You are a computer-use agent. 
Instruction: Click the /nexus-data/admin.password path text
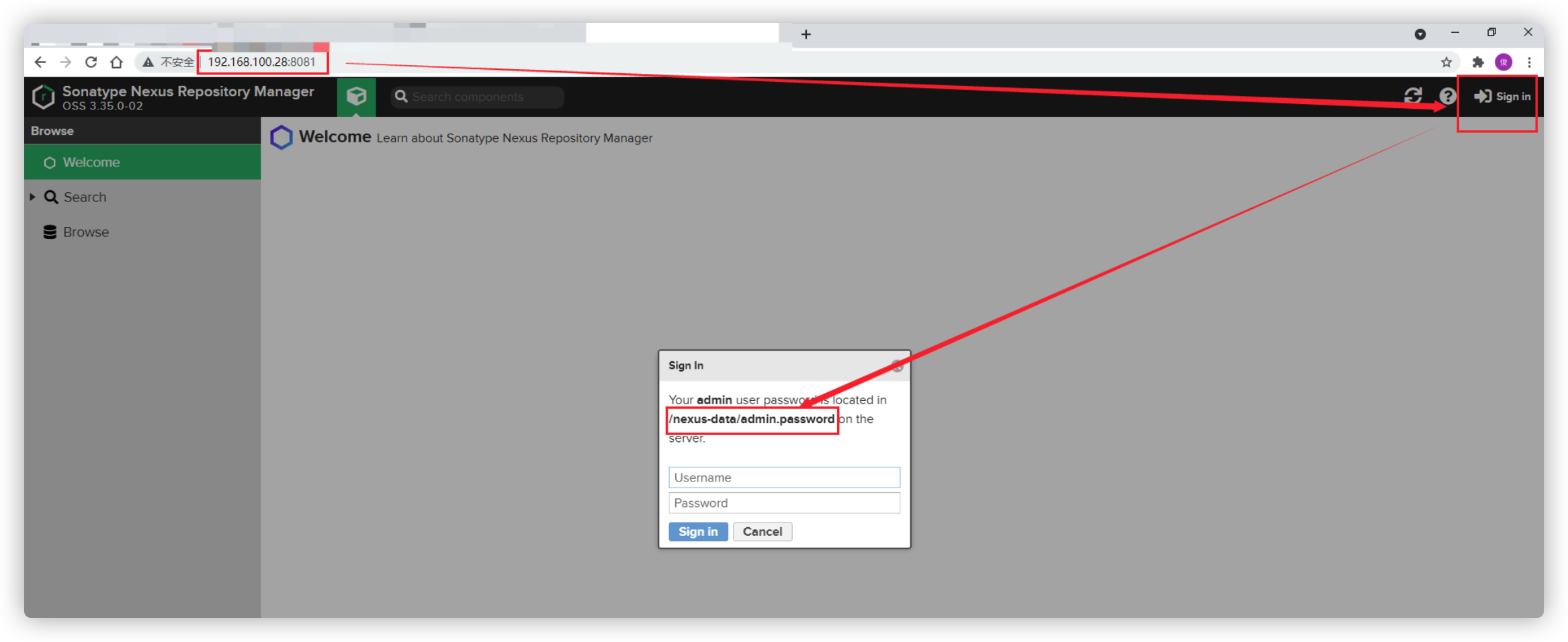coord(752,419)
